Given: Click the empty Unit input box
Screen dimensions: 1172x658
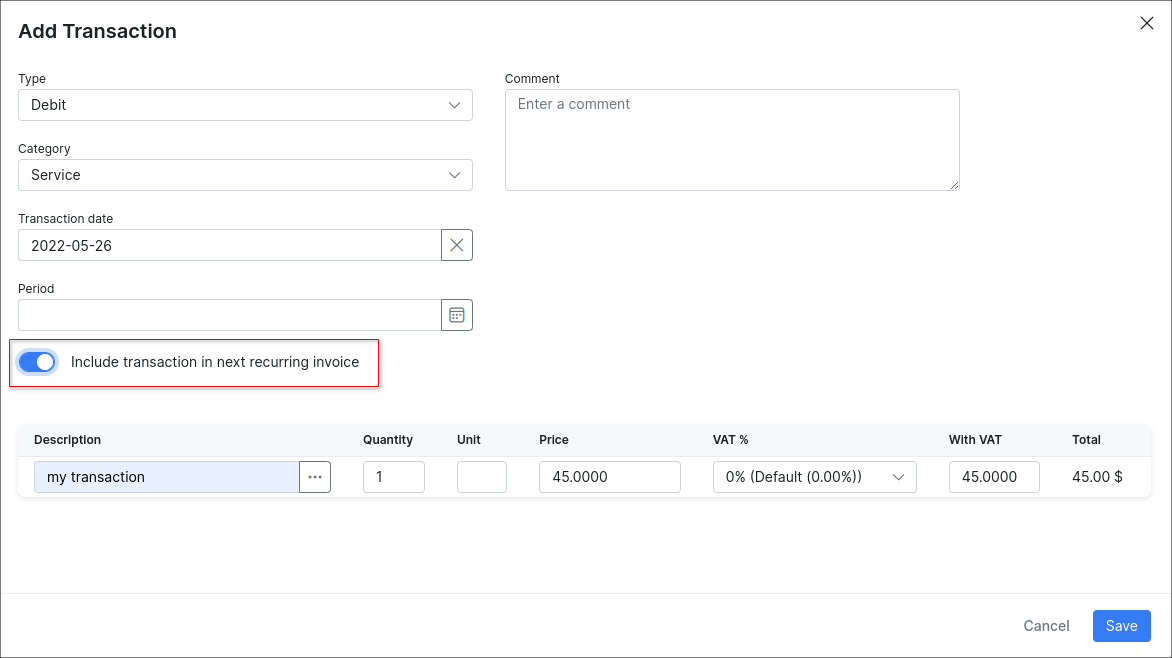Looking at the screenshot, I should (481, 477).
